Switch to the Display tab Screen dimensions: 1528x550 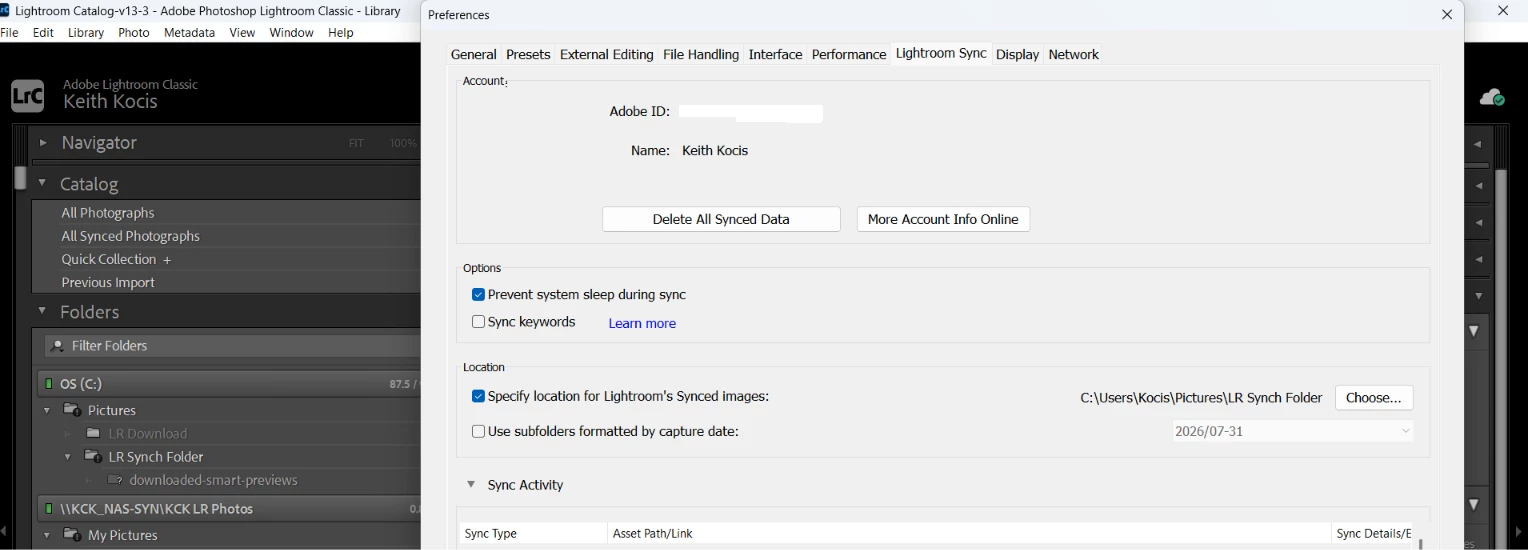pyautogui.click(x=1017, y=54)
